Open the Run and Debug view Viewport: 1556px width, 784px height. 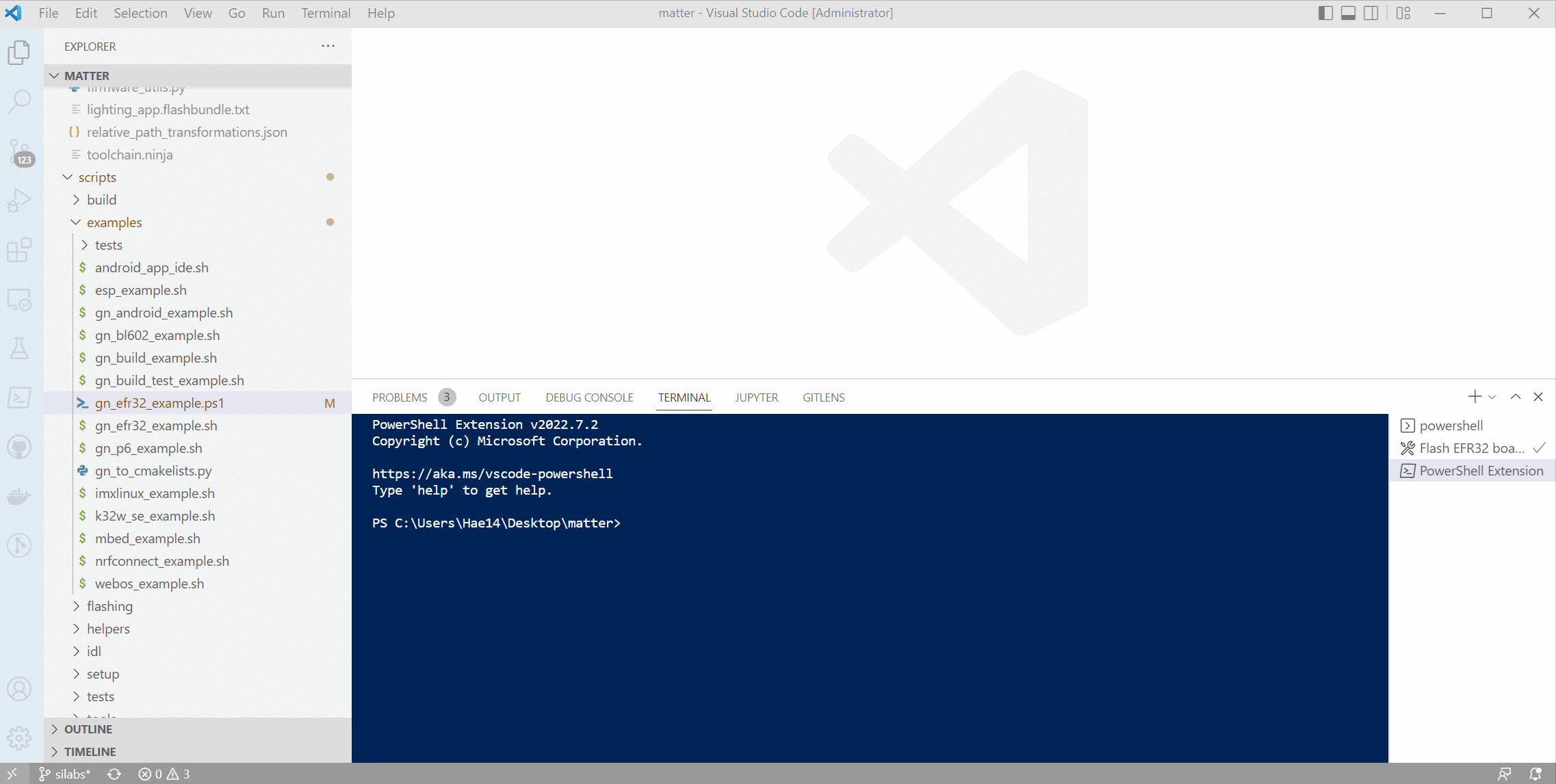(x=19, y=200)
